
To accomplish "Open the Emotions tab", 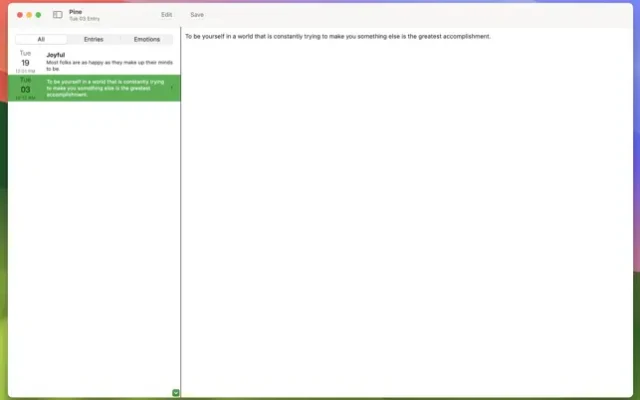I will click(x=146, y=39).
